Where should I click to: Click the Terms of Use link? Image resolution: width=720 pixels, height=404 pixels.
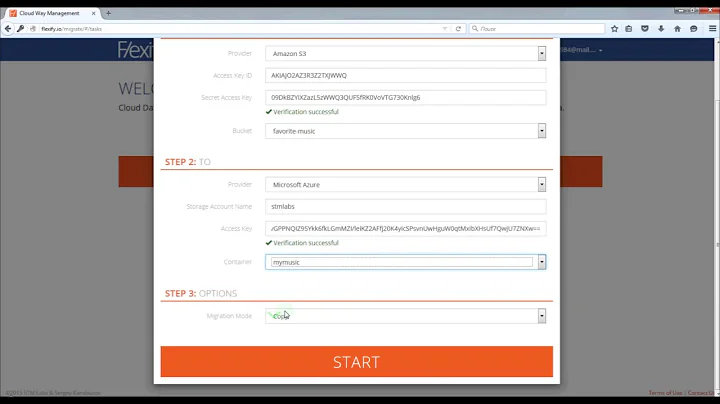click(665, 393)
